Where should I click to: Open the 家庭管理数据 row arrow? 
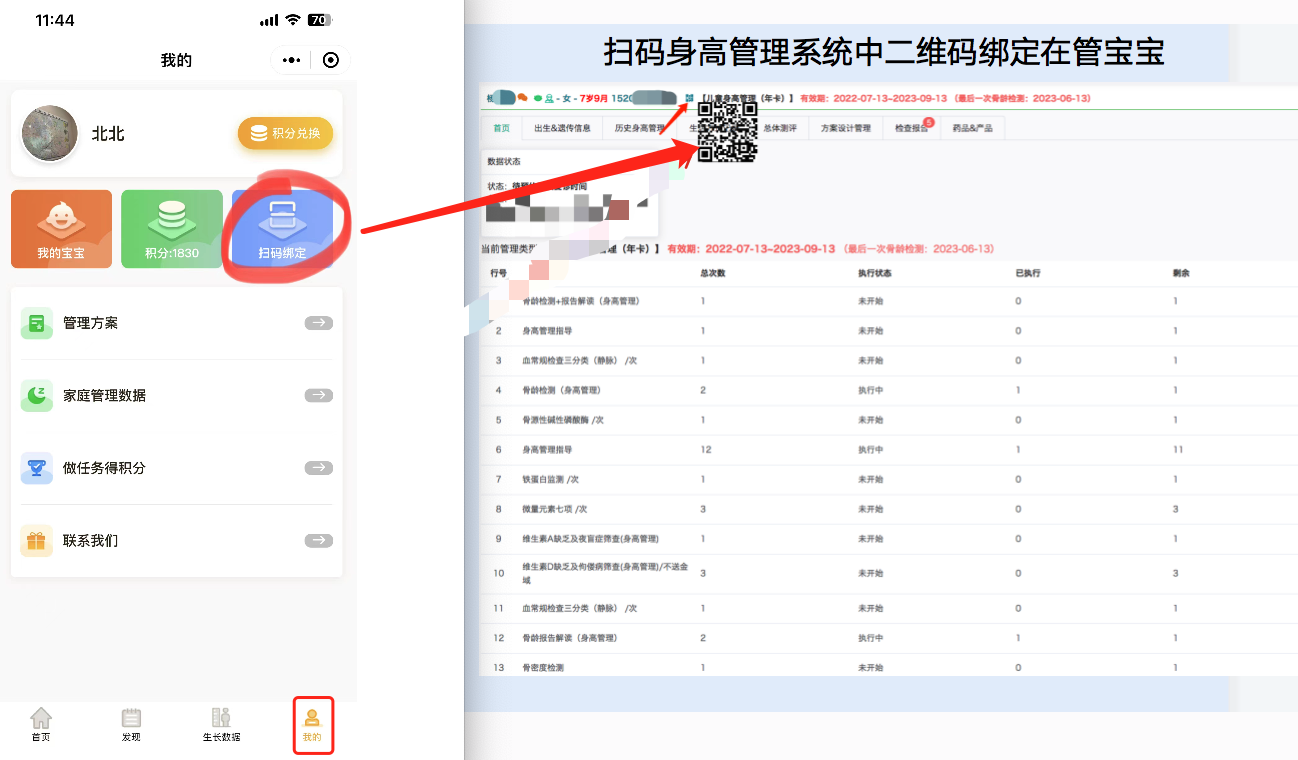(x=318, y=395)
